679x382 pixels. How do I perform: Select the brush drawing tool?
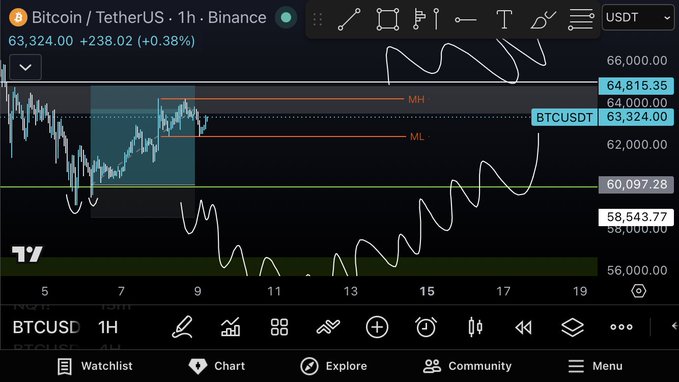pyautogui.click(x=543, y=20)
